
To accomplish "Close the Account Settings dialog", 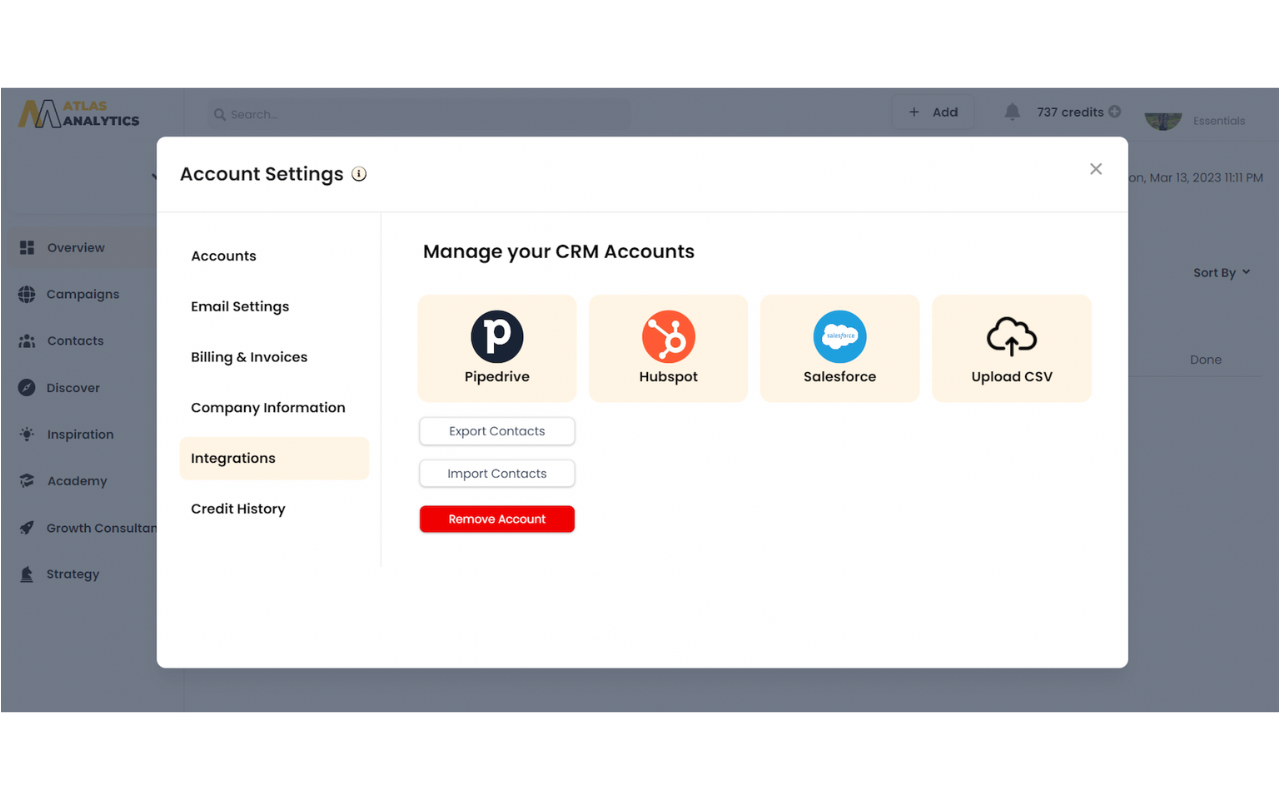I will coord(1096,169).
